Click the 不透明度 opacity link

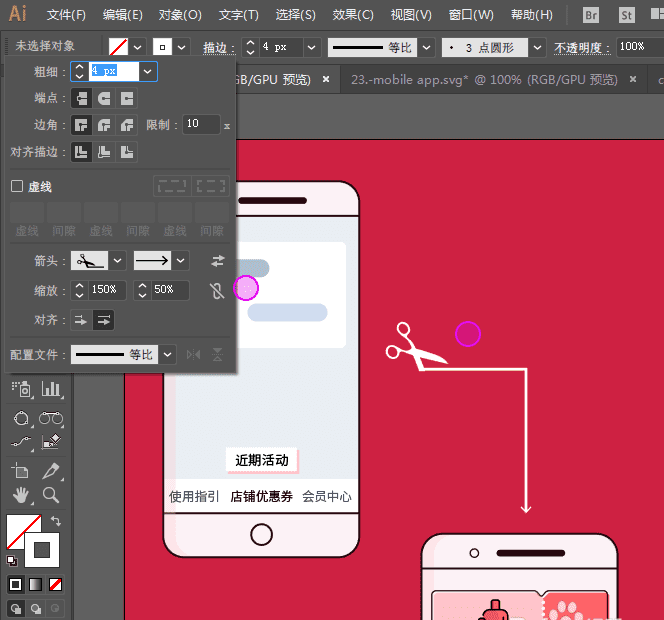point(579,47)
